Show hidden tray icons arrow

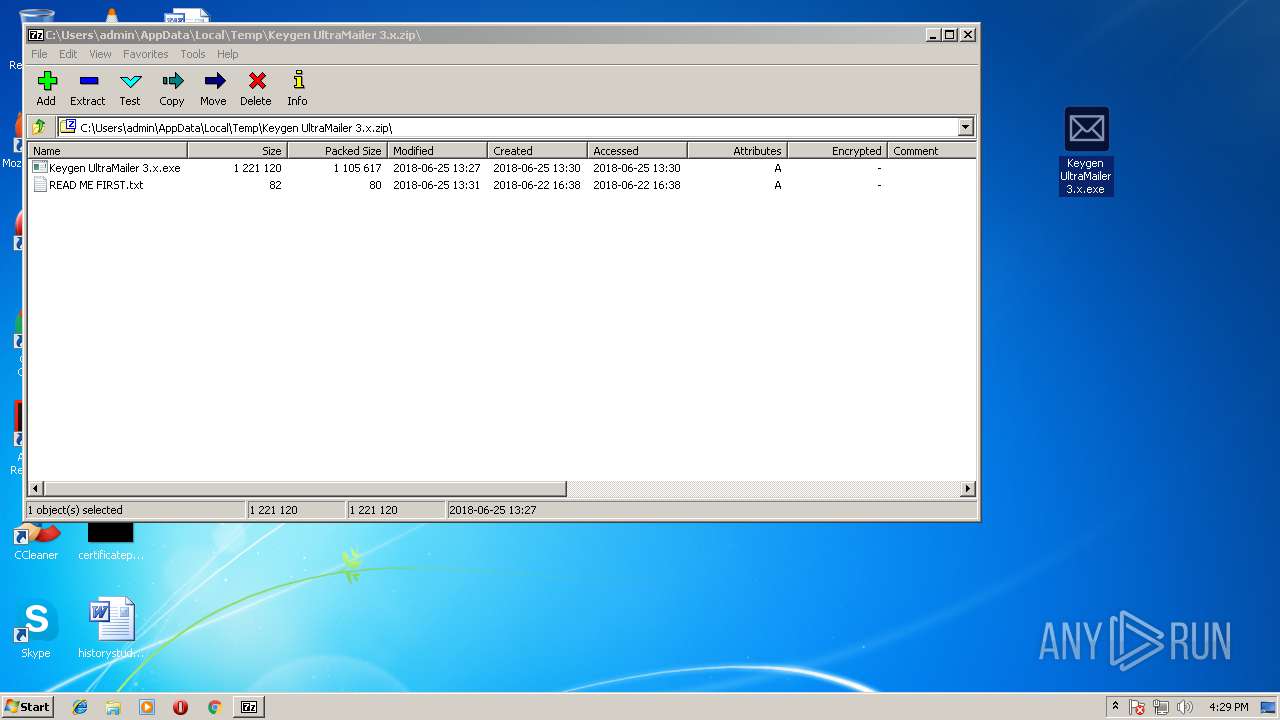point(1115,707)
